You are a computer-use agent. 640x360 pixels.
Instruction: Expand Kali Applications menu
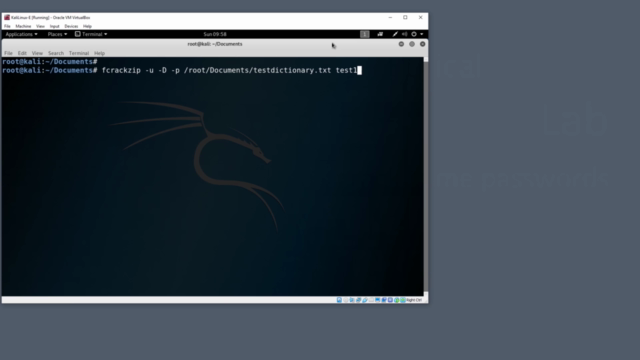click(x=21, y=34)
